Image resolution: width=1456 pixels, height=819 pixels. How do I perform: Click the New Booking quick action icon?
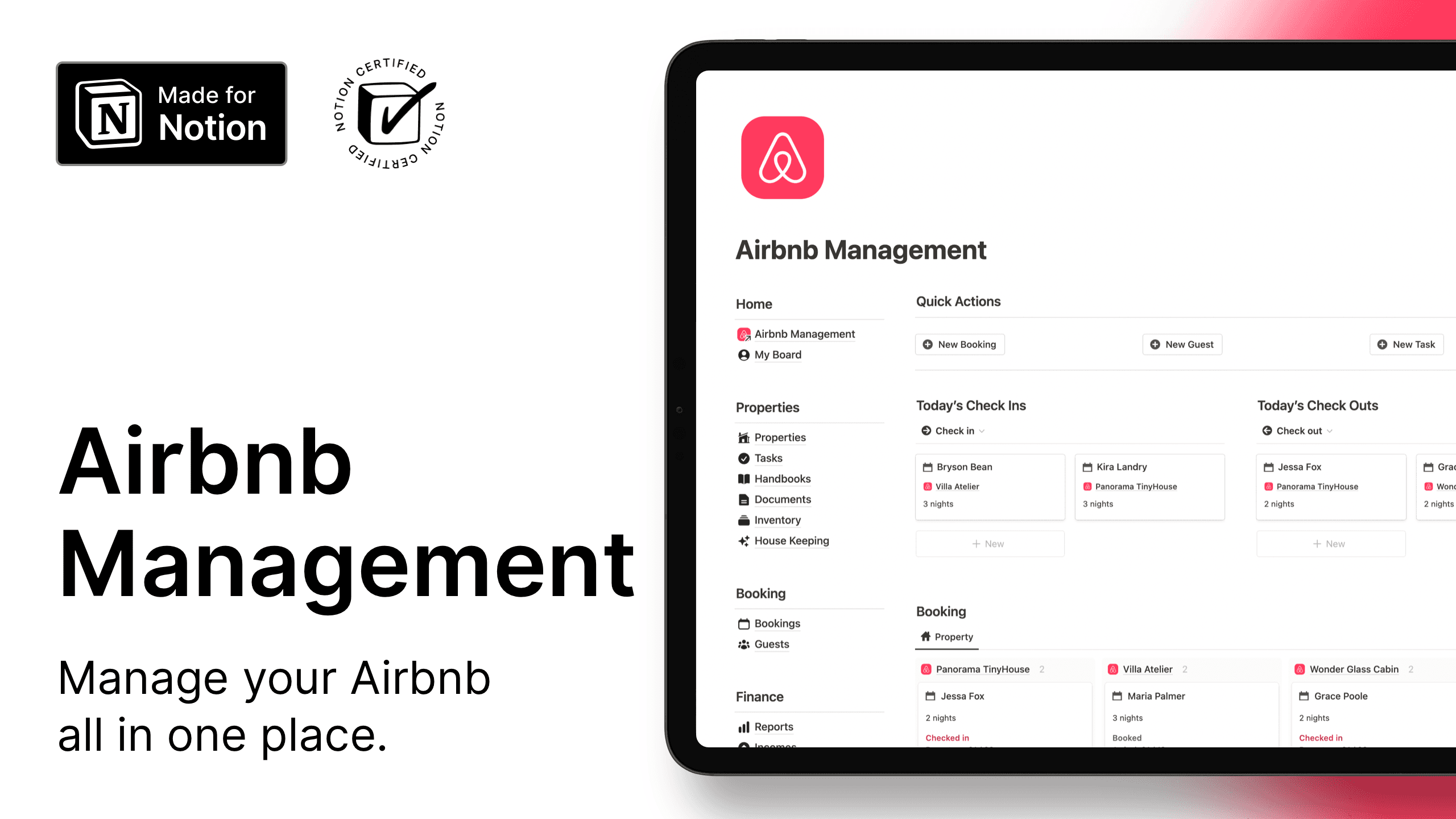[x=928, y=344]
